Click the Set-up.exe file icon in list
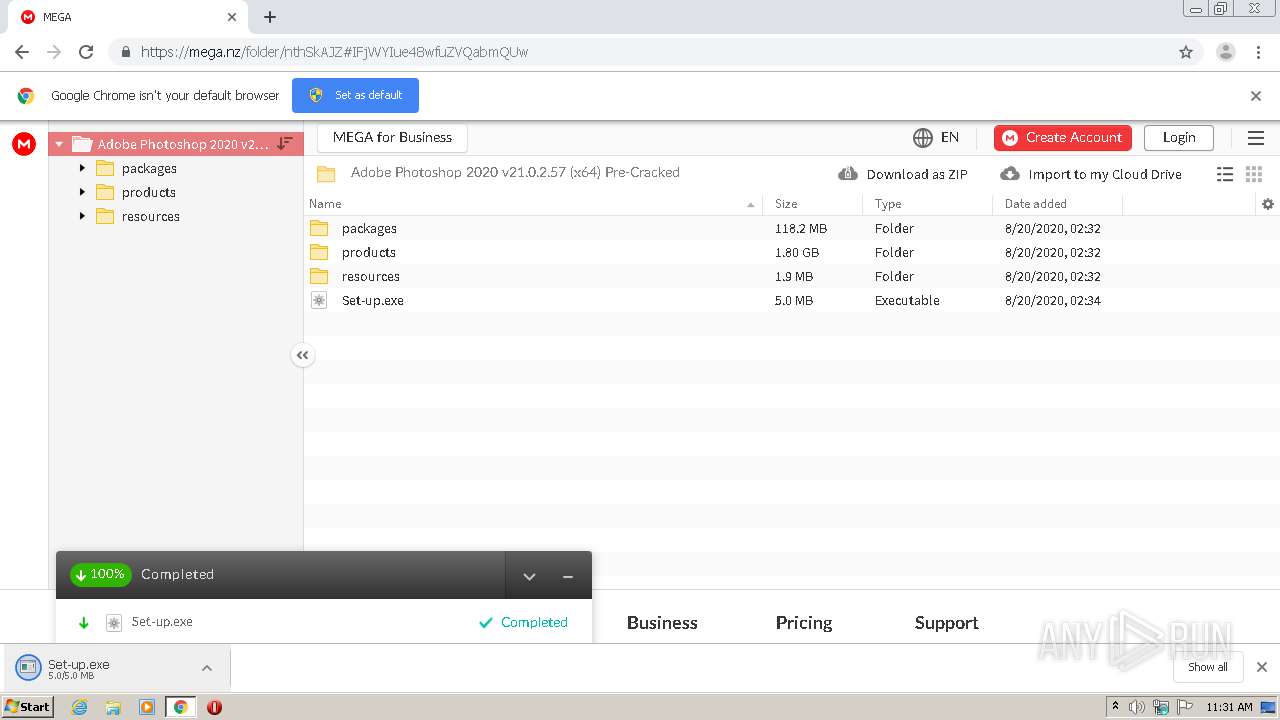Screen dimensions: 1280x720 click(x=319, y=300)
